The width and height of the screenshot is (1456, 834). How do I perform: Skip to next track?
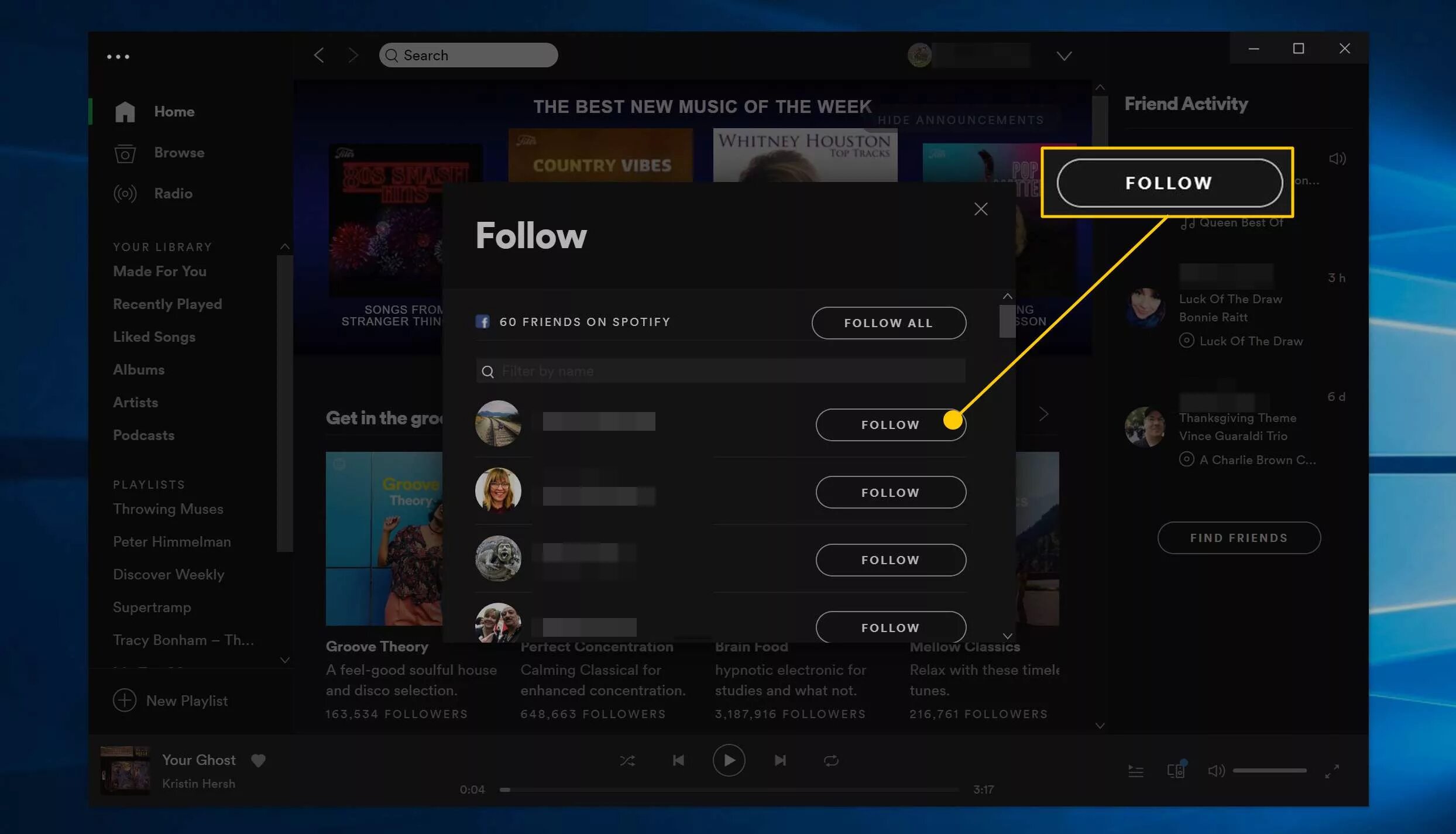point(780,760)
